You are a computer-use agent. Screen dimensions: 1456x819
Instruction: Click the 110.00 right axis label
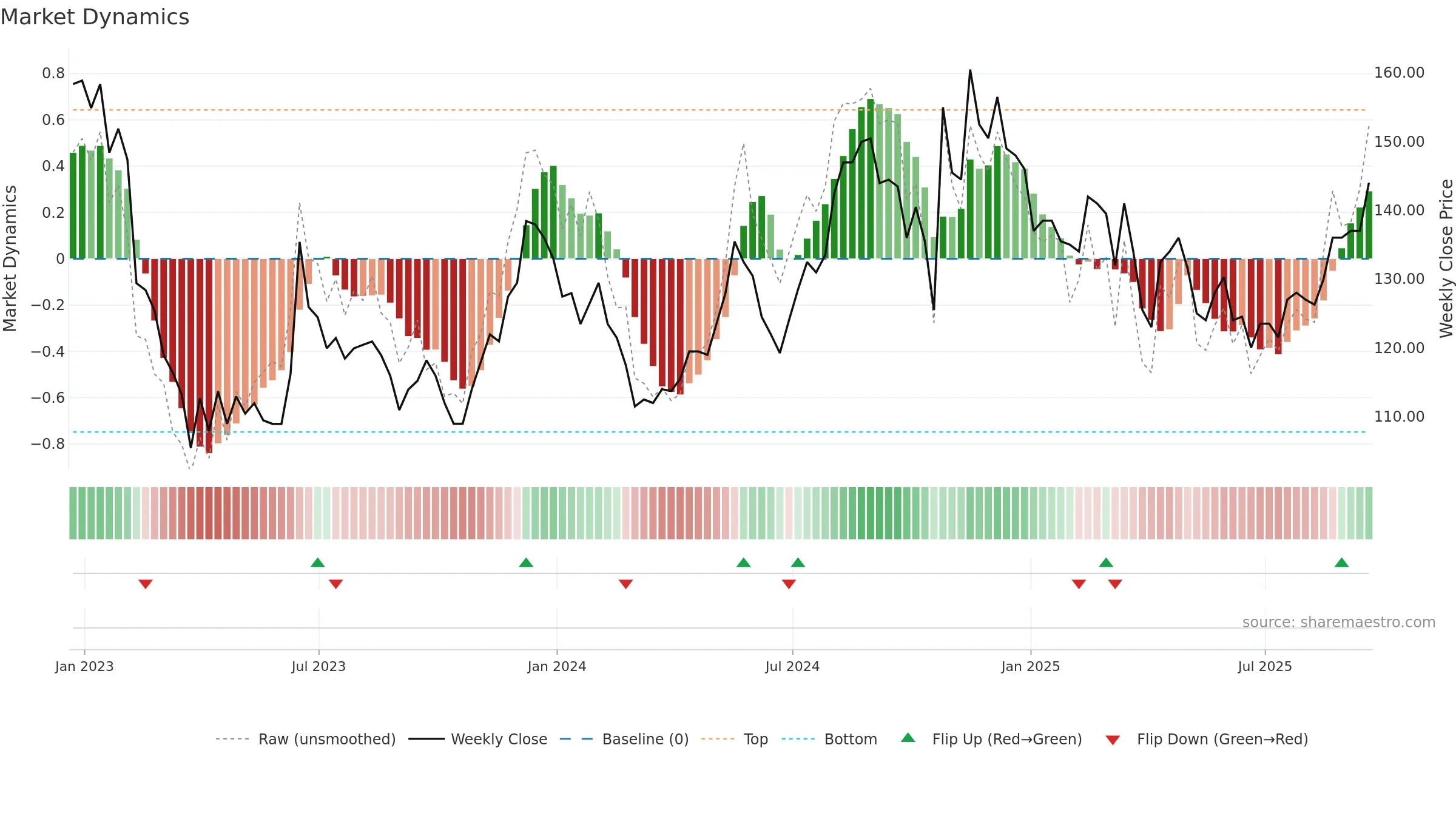[1399, 416]
